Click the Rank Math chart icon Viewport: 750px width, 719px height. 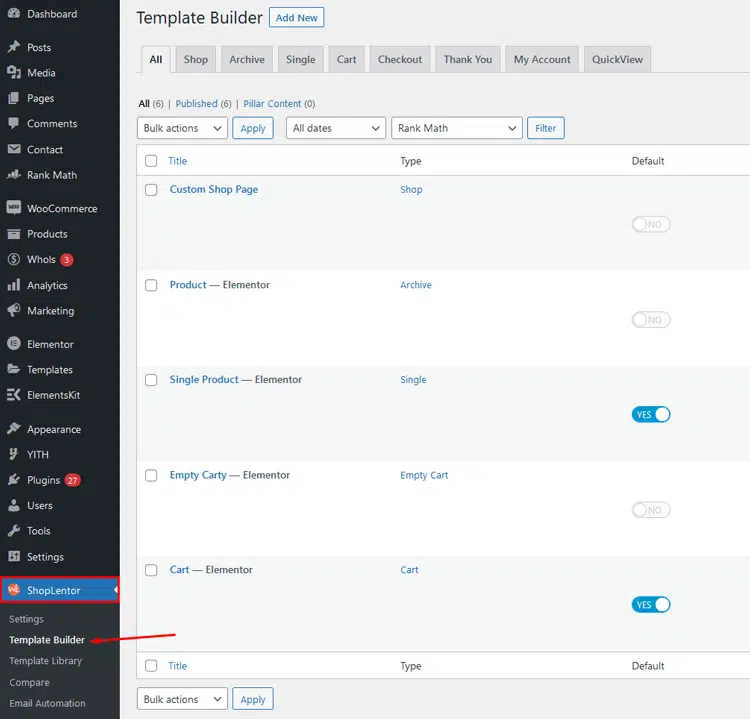tap(14, 174)
